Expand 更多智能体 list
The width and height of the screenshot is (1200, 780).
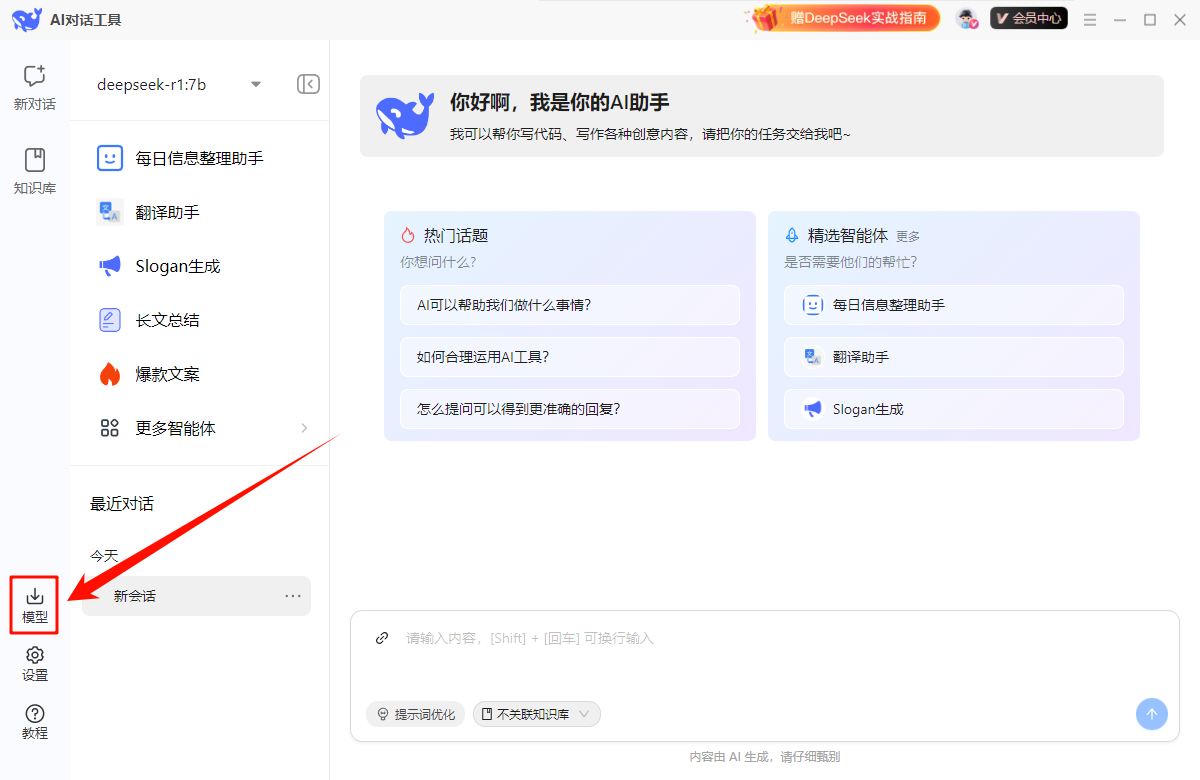pos(203,428)
